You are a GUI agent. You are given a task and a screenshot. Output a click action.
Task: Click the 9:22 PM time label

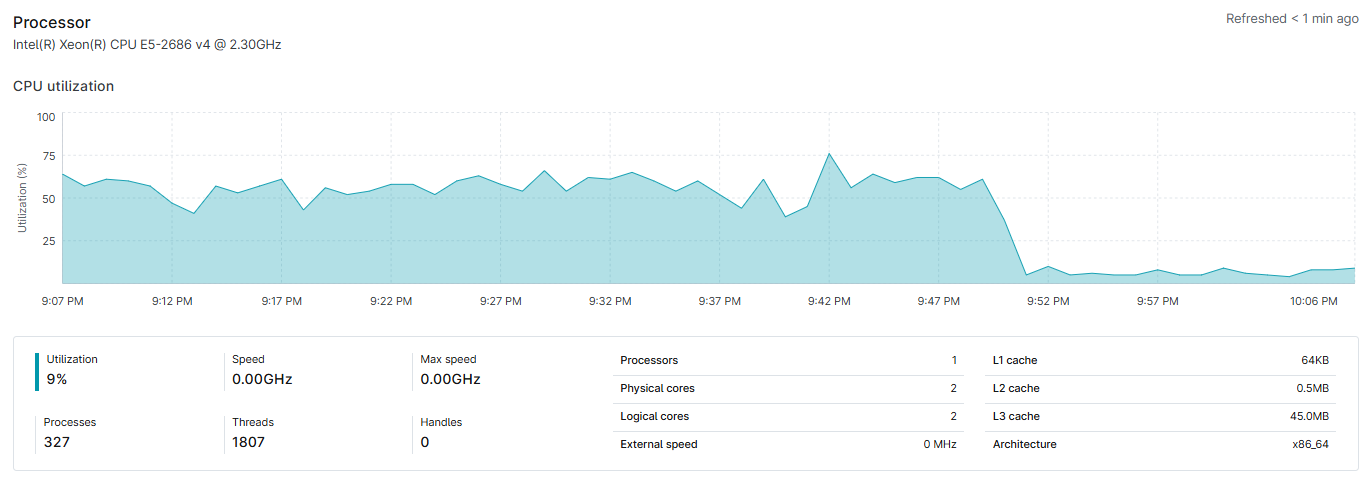[391, 301]
